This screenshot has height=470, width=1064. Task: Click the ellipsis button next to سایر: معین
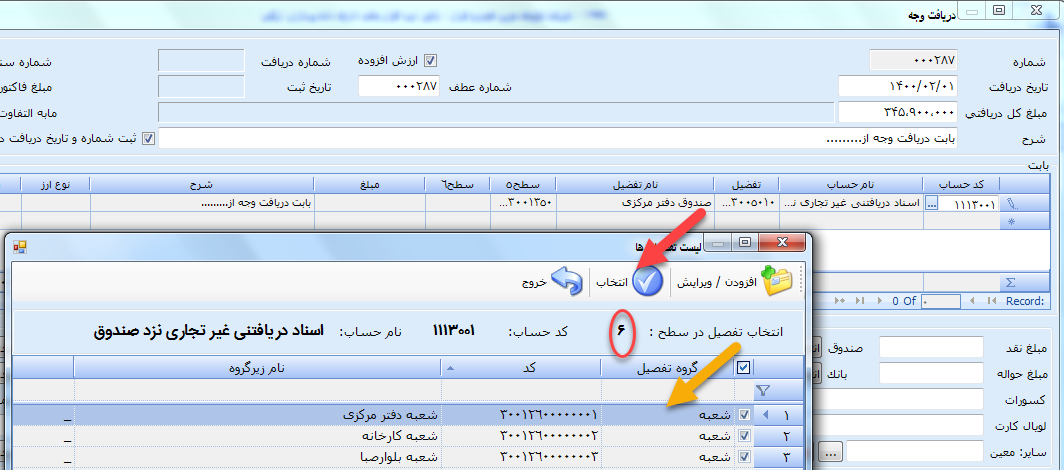click(829, 451)
